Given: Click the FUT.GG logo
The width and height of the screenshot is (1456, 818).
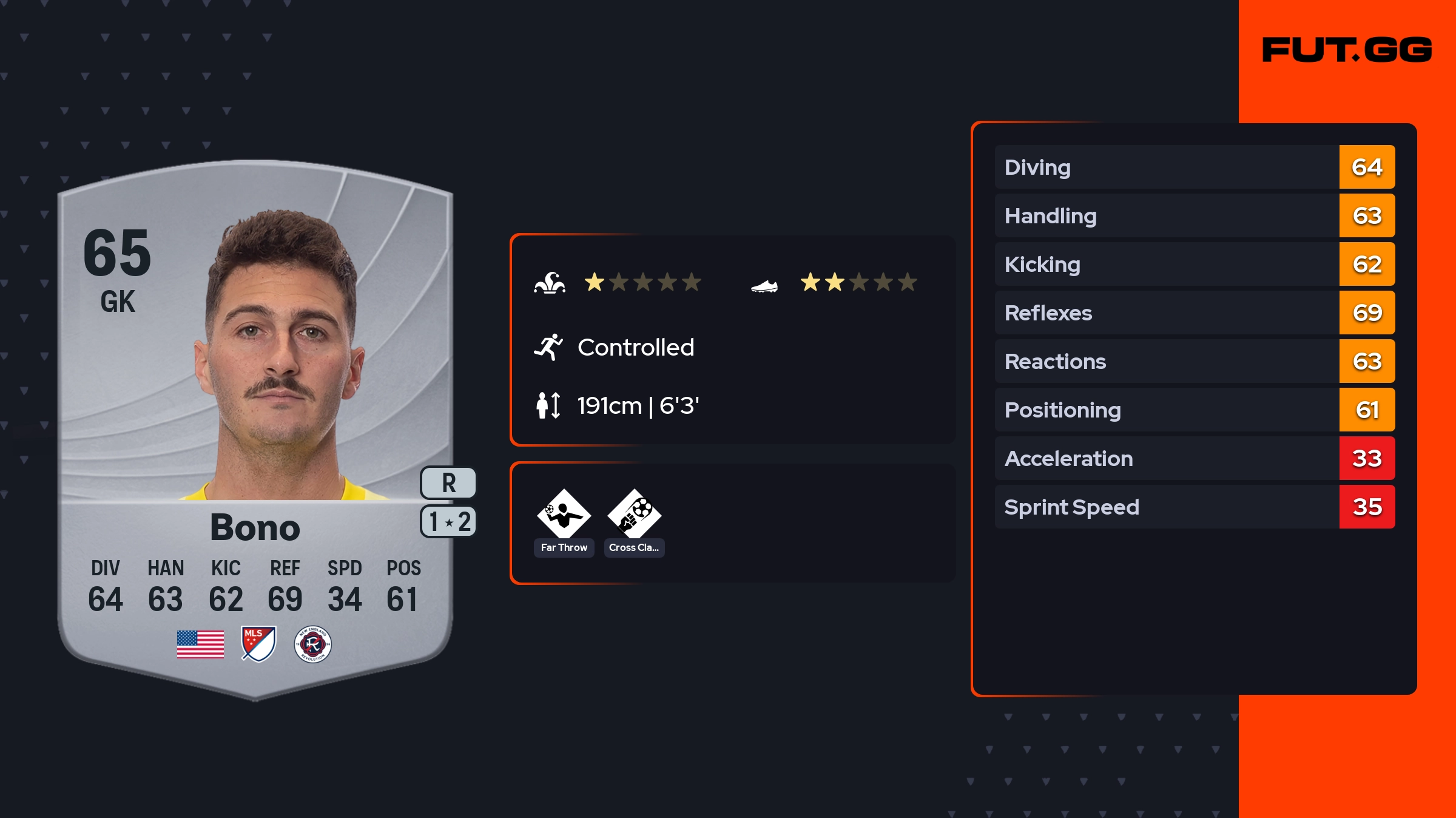Looking at the screenshot, I should 1347,50.
